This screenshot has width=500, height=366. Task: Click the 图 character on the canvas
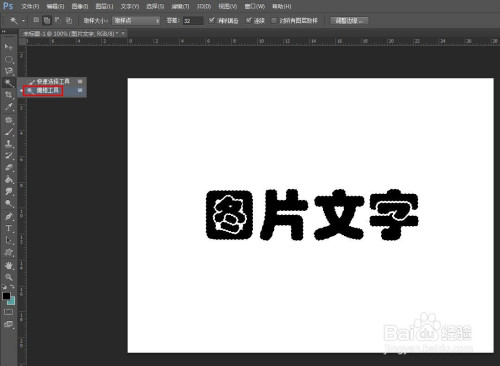click(x=229, y=215)
